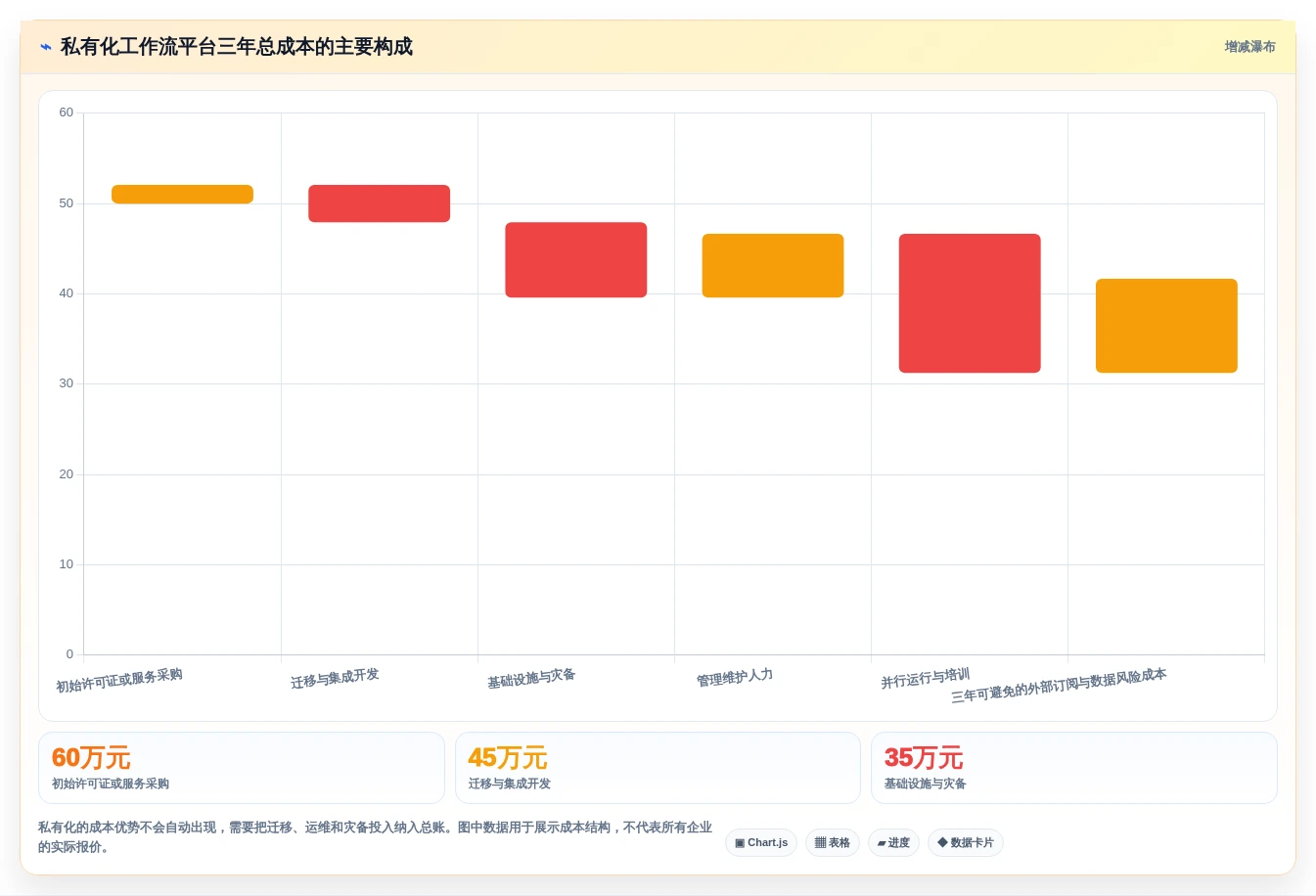This screenshot has width=1316, height=896.
Task: Click the red bar for 迁移与集成开发
Action: coord(379,203)
